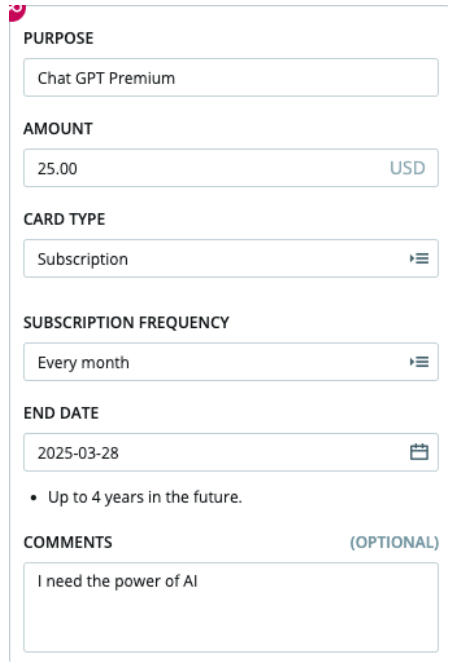Click into the Amount field showing 25.00
This screenshot has height=664, width=456.
click(x=231, y=168)
